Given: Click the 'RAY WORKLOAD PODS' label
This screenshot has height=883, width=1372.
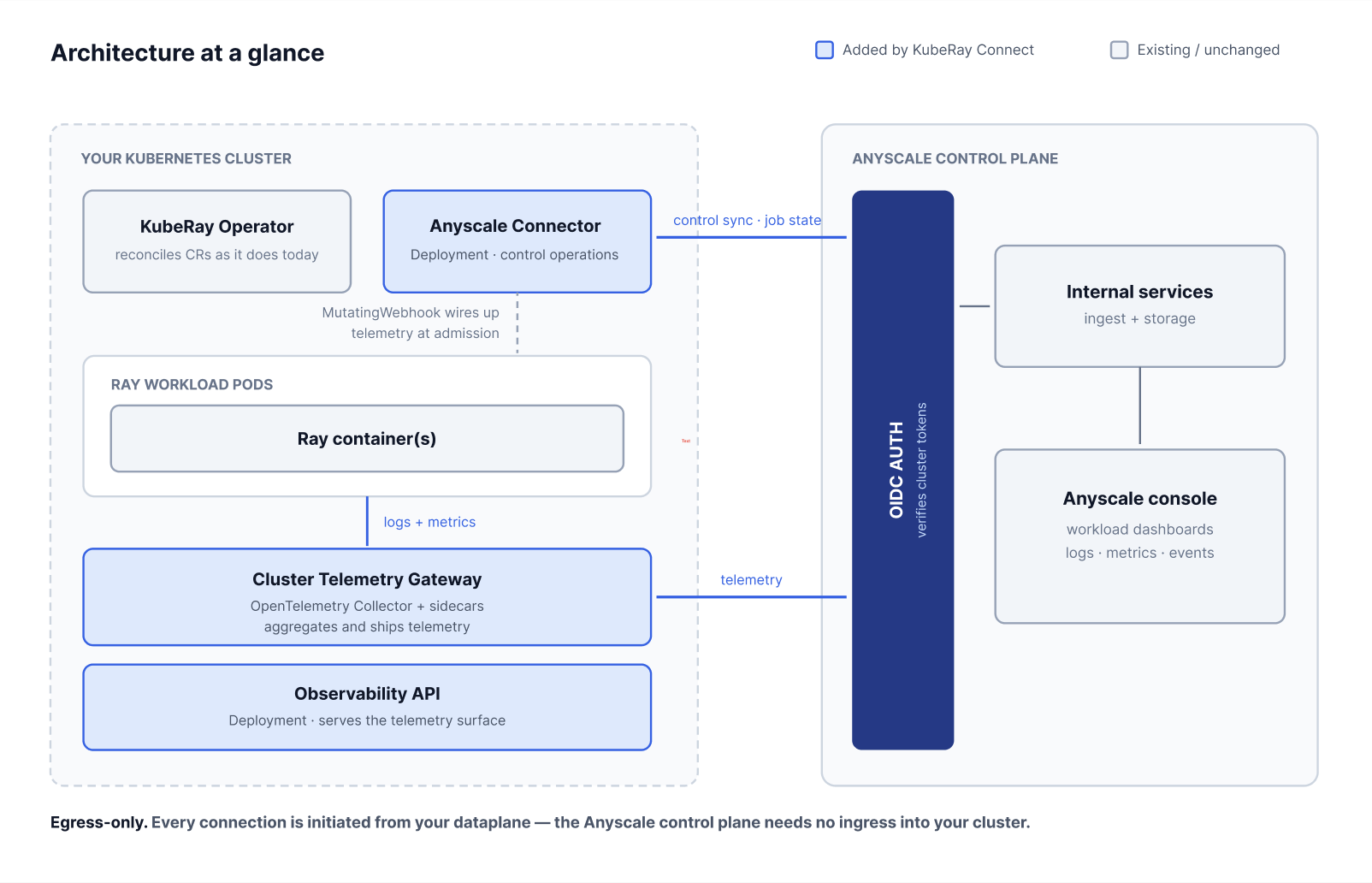Looking at the screenshot, I should tap(192, 384).
